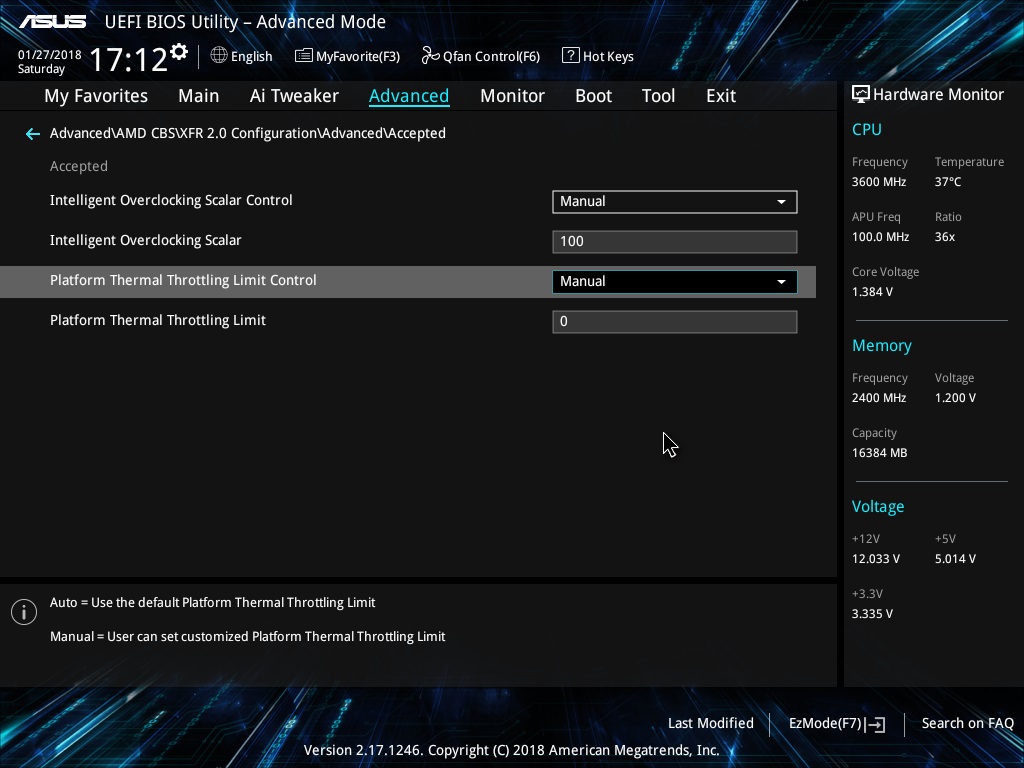Go to the Exit tab
1024x768 pixels.
[x=721, y=96]
